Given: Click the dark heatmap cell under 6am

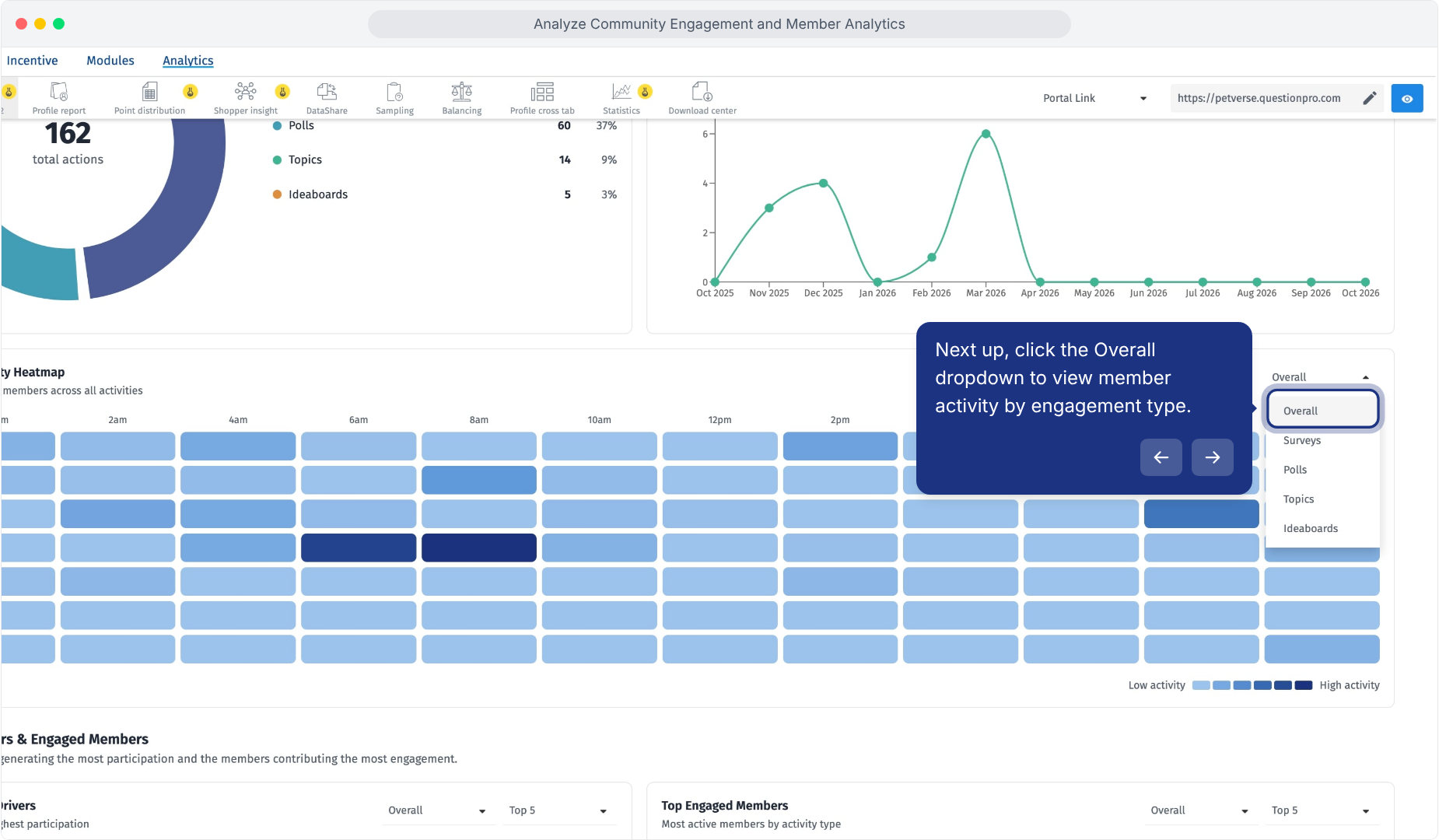Looking at the screenshot, I should (359, 548).
